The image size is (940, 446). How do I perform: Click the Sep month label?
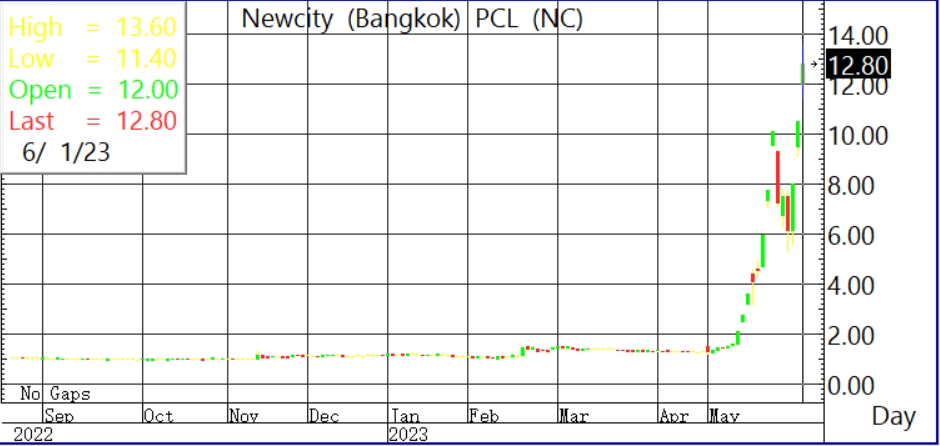[x=59, y=415]
